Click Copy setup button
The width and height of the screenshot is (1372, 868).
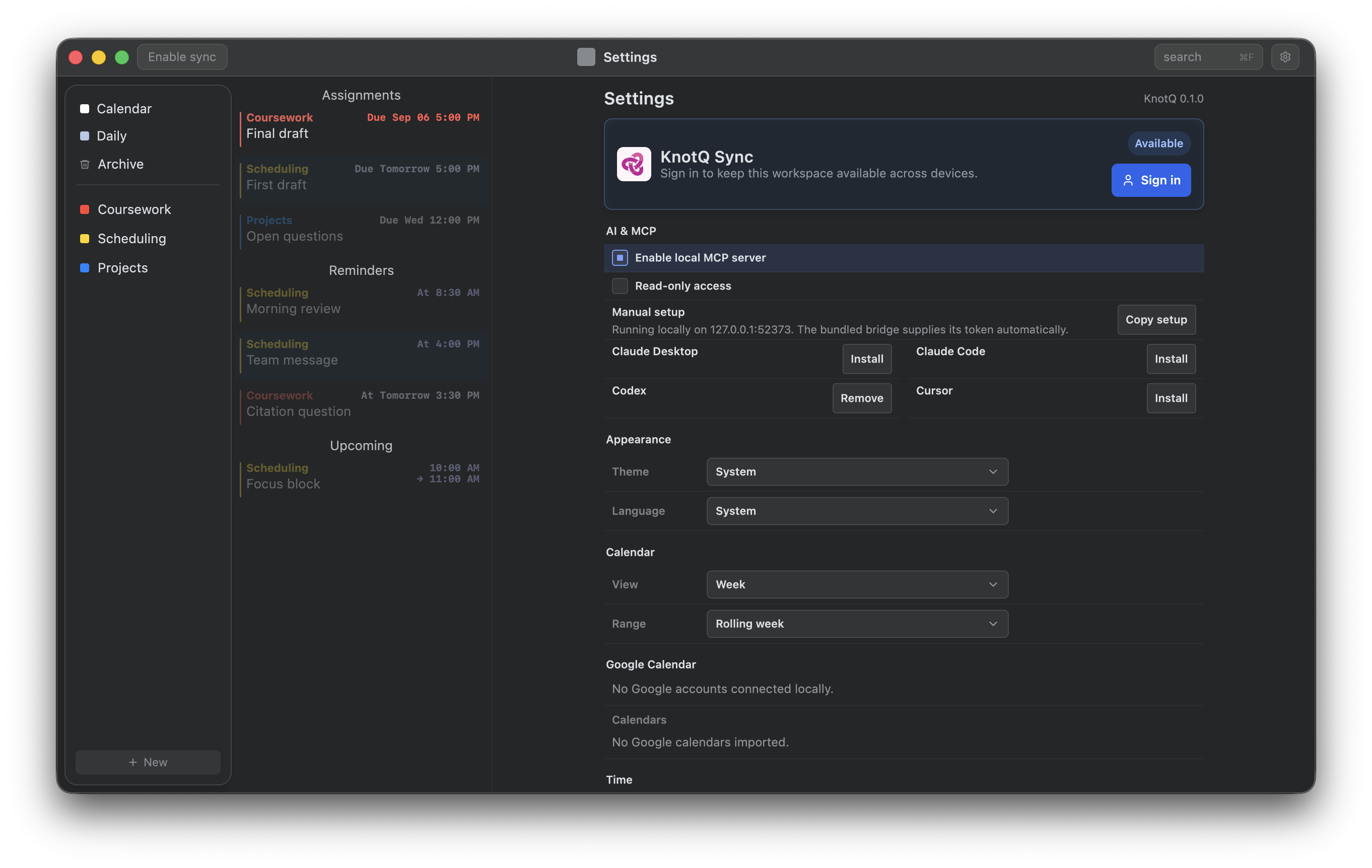[1156, 320]
